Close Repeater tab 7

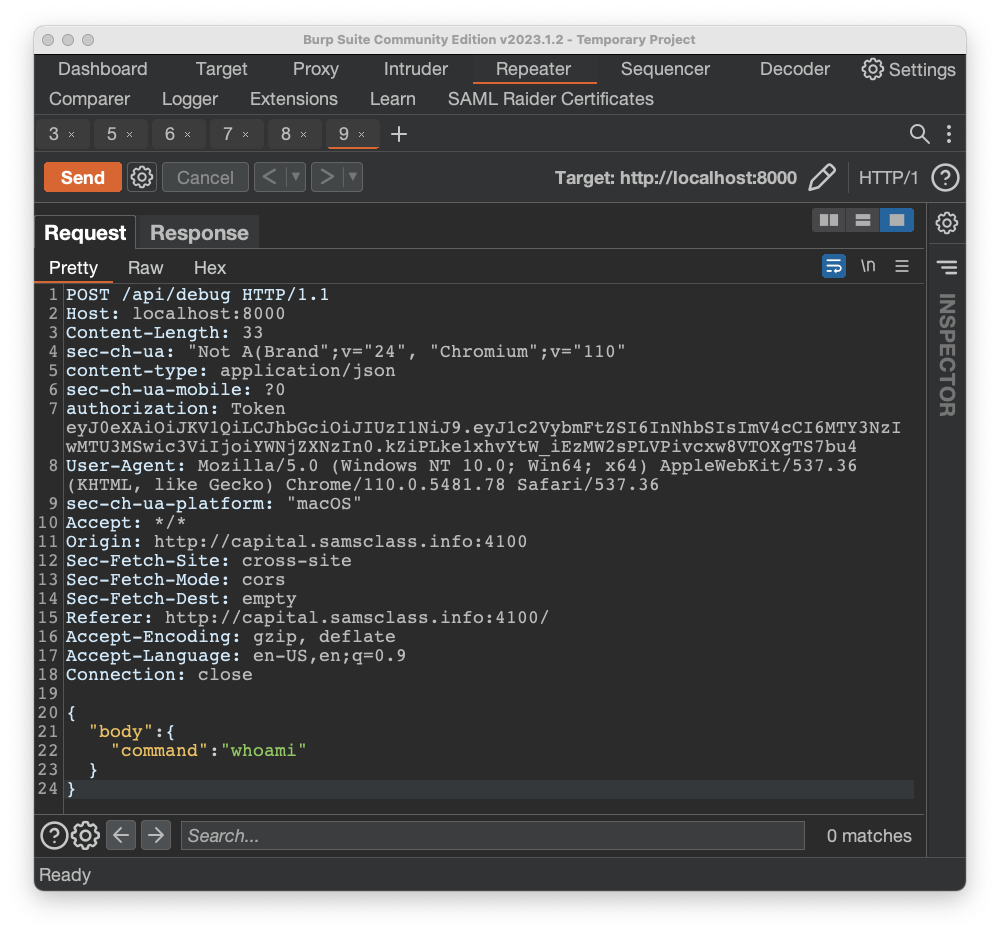(x=246, y=135)
